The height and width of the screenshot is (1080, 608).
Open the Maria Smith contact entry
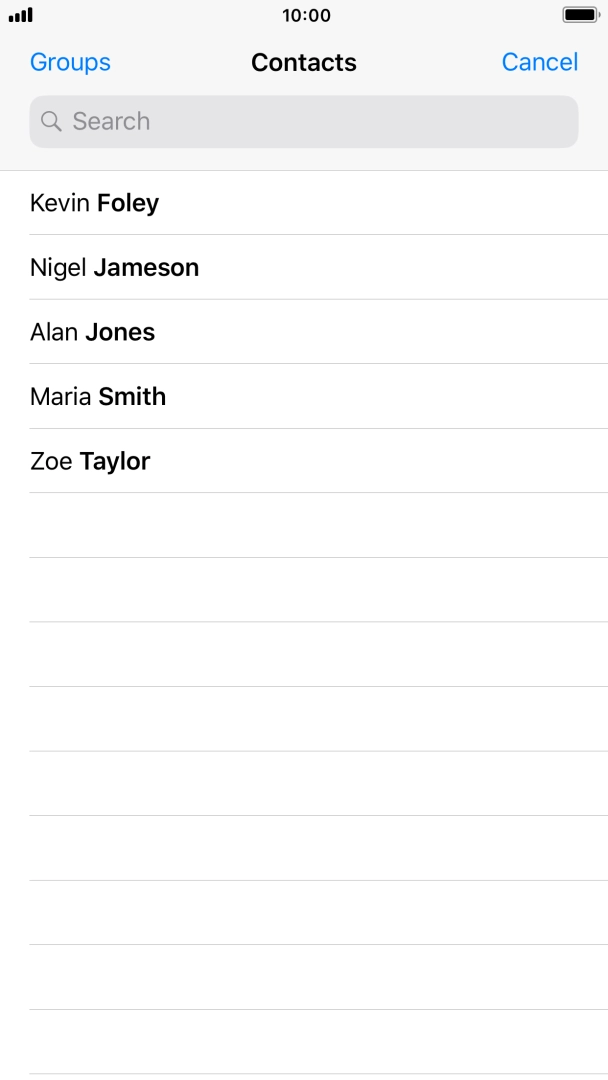coord(304,396)
